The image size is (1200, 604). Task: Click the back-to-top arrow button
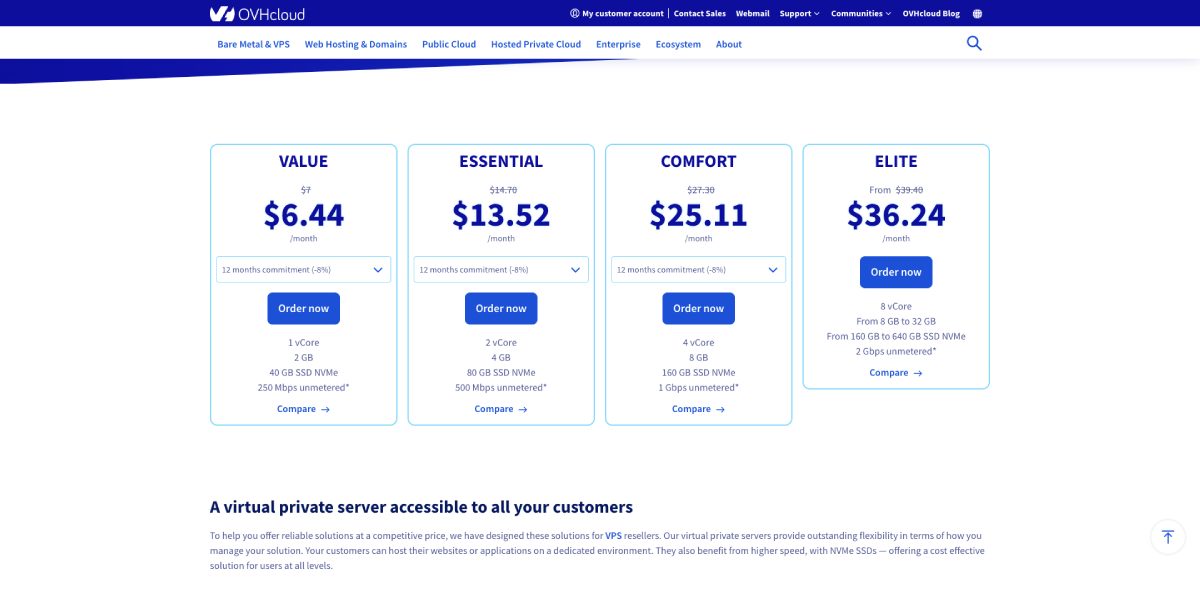[x=1168, y=537]
